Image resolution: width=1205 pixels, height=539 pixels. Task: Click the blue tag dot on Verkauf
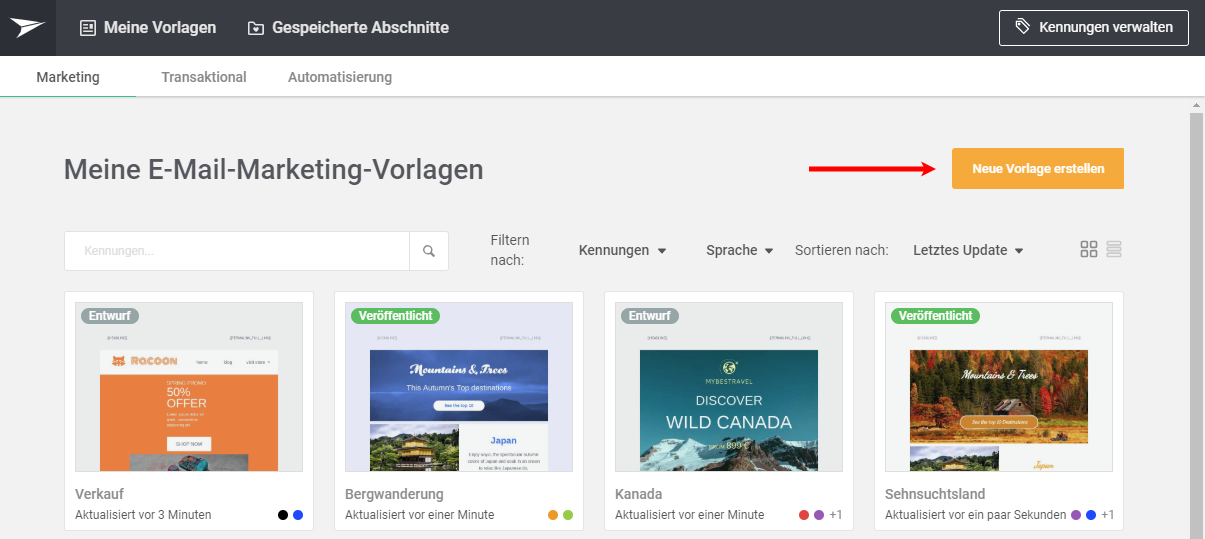tap(298, 515)
